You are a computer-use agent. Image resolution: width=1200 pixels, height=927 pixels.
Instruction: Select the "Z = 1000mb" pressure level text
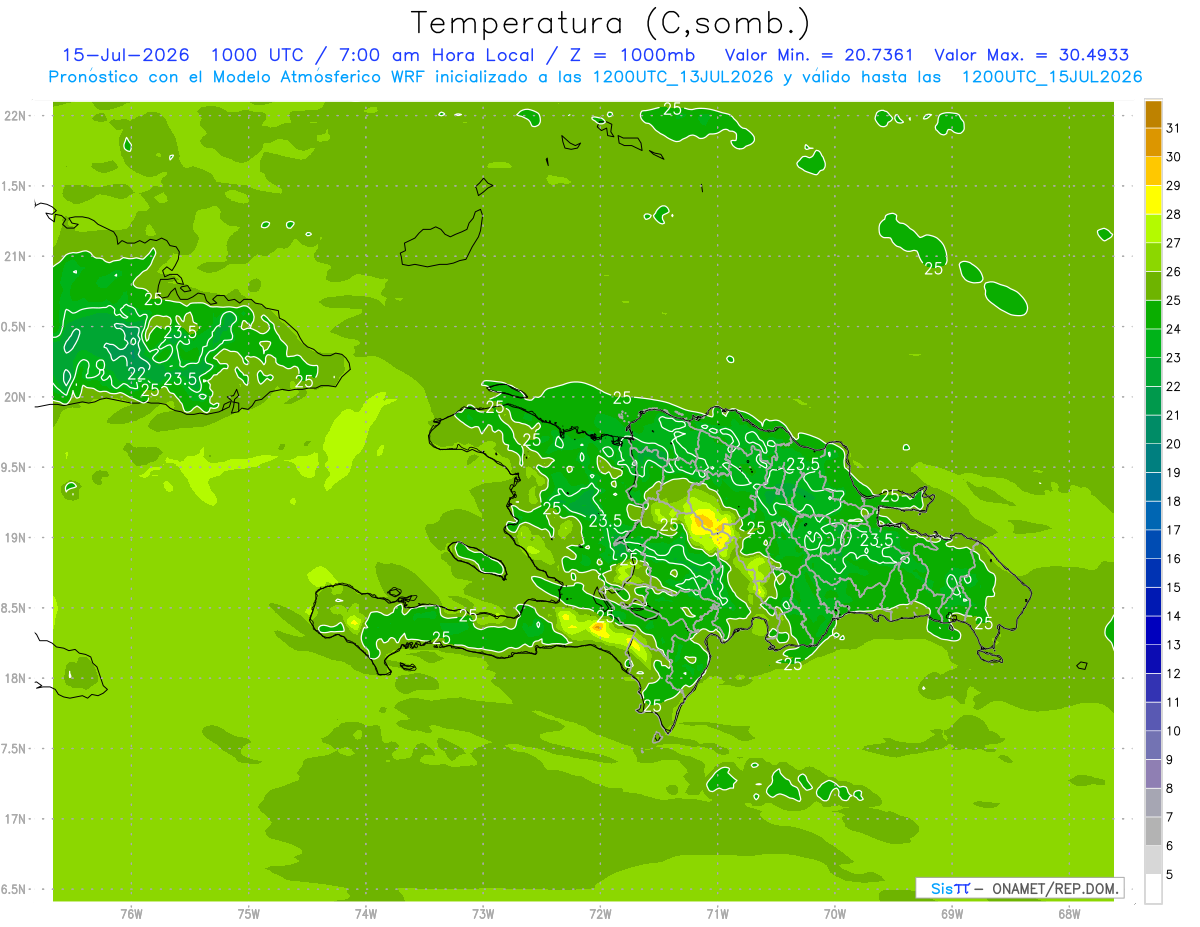point(634,55)
